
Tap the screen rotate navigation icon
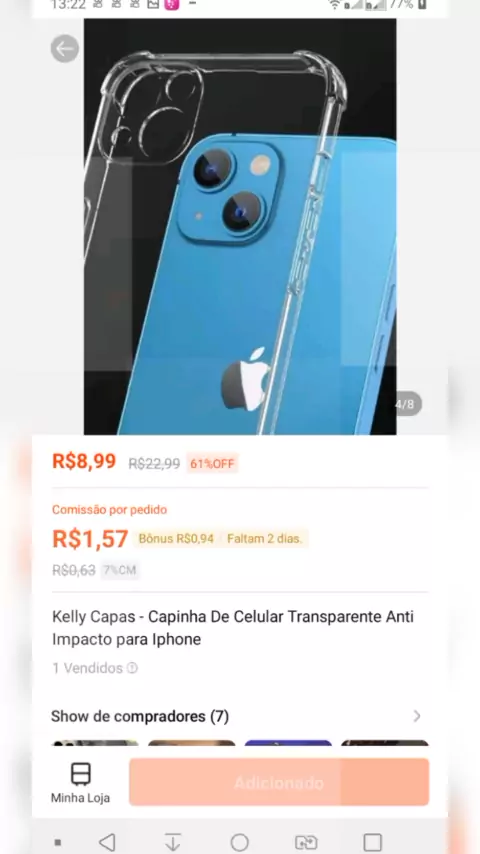point(306,842)
